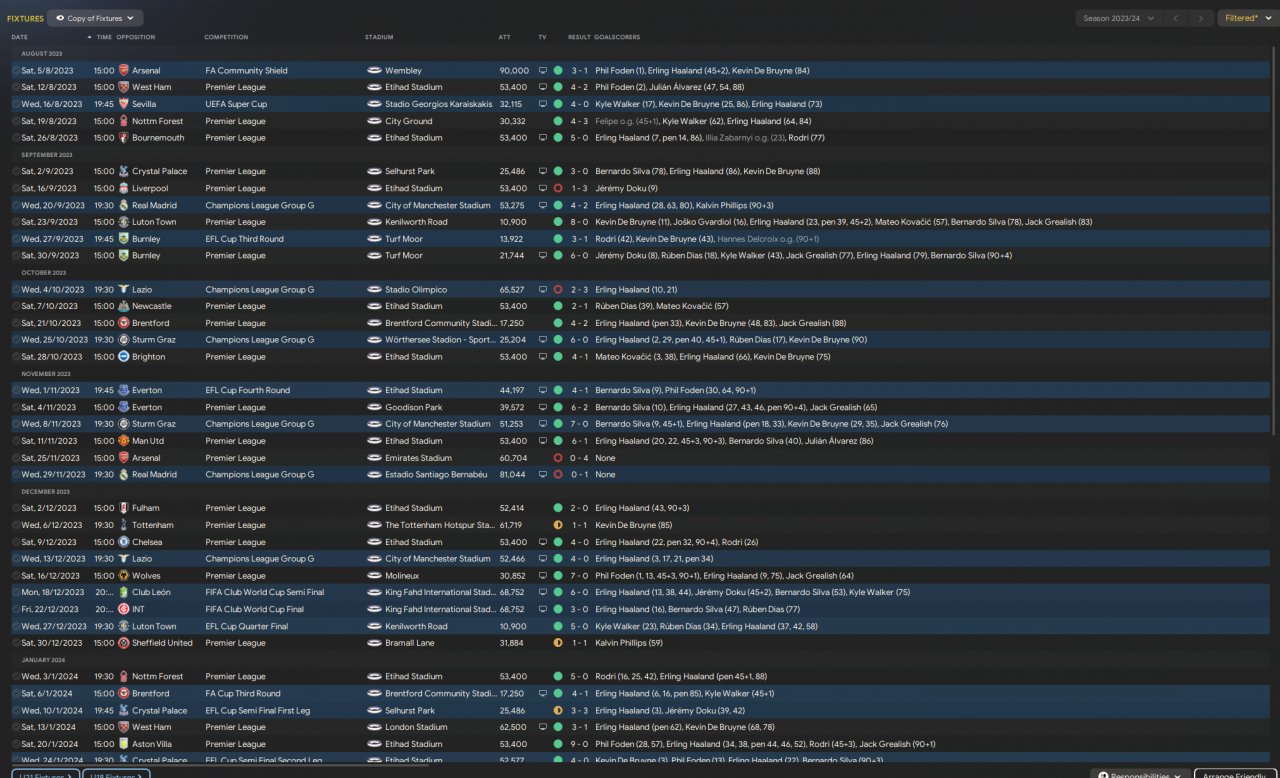The height and width of the screenshot is (778, 1280).
Task: Open the UEFA Super Cup competition link
Action: [236, 104]
